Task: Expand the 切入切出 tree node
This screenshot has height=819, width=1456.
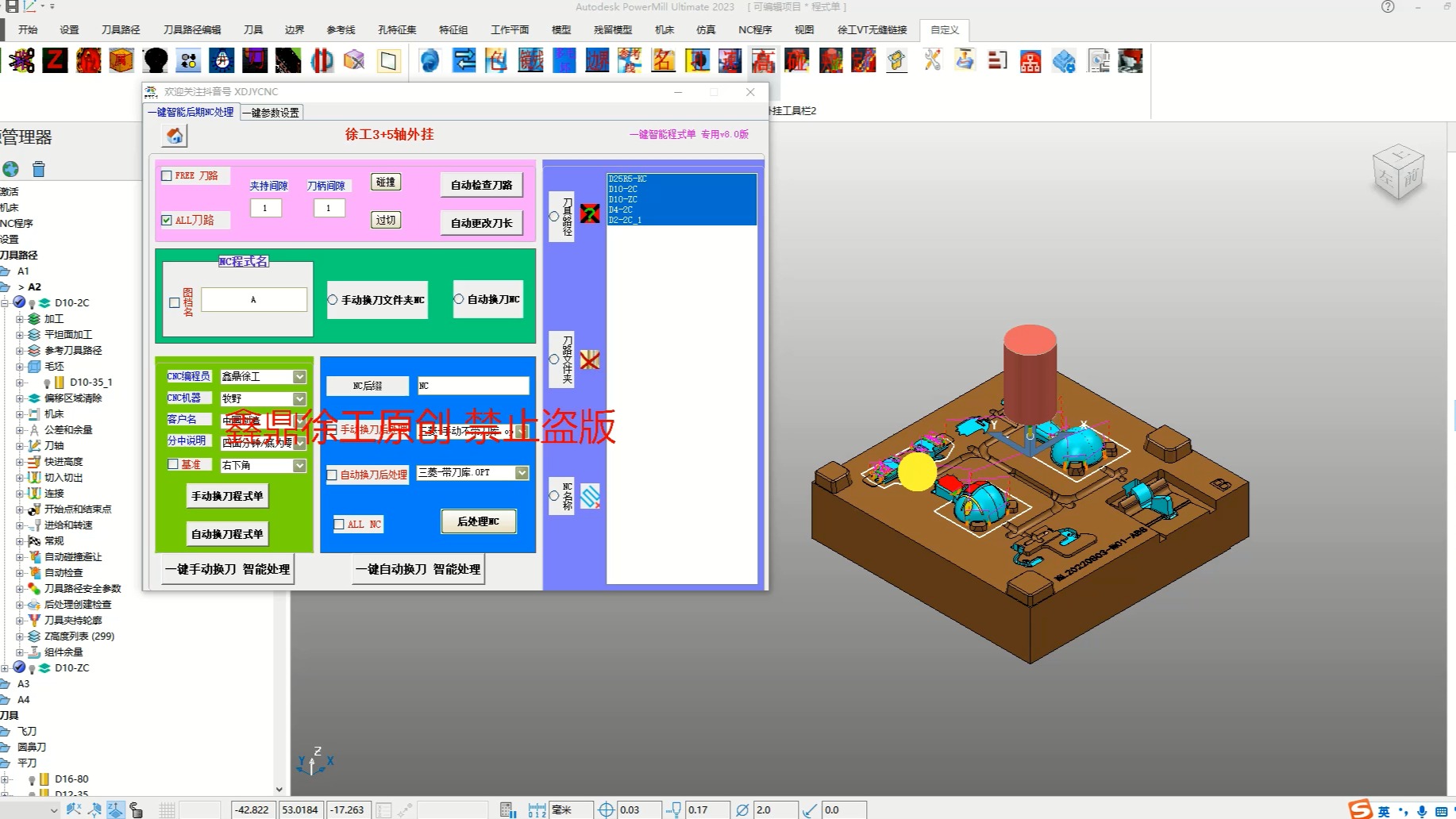Action: click(x=20, y=478)
